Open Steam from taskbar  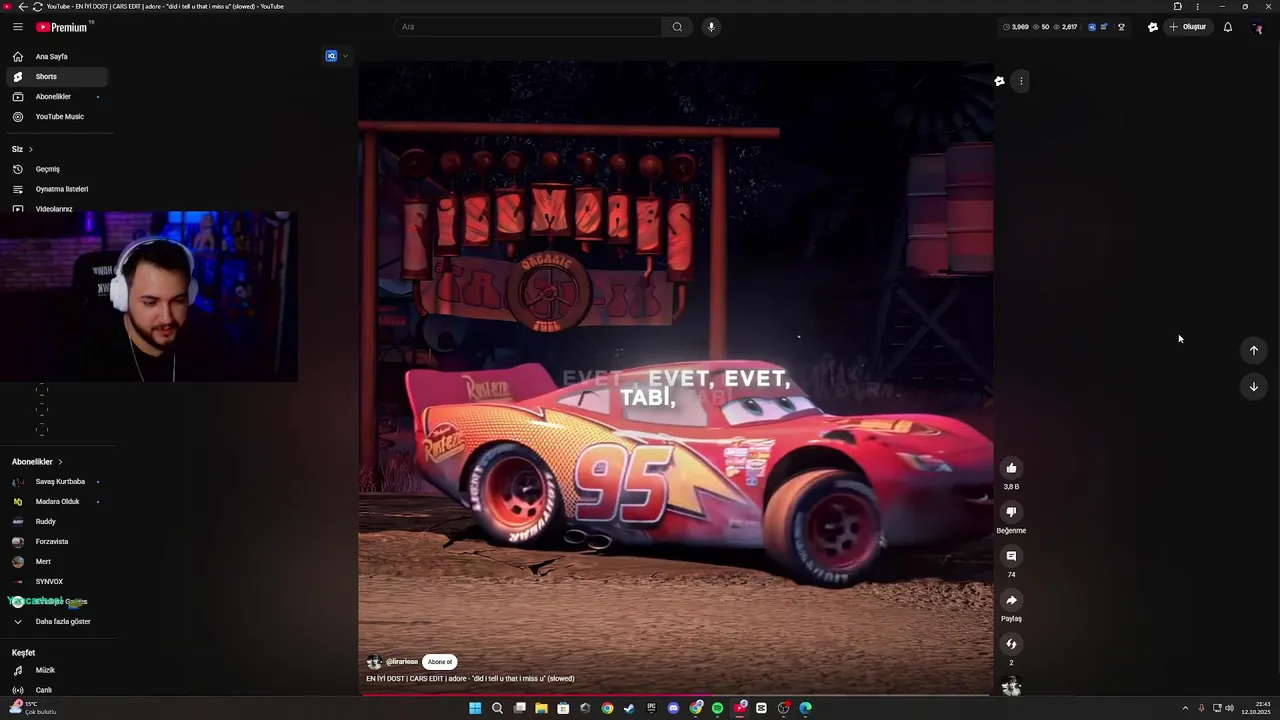[629, 708]
